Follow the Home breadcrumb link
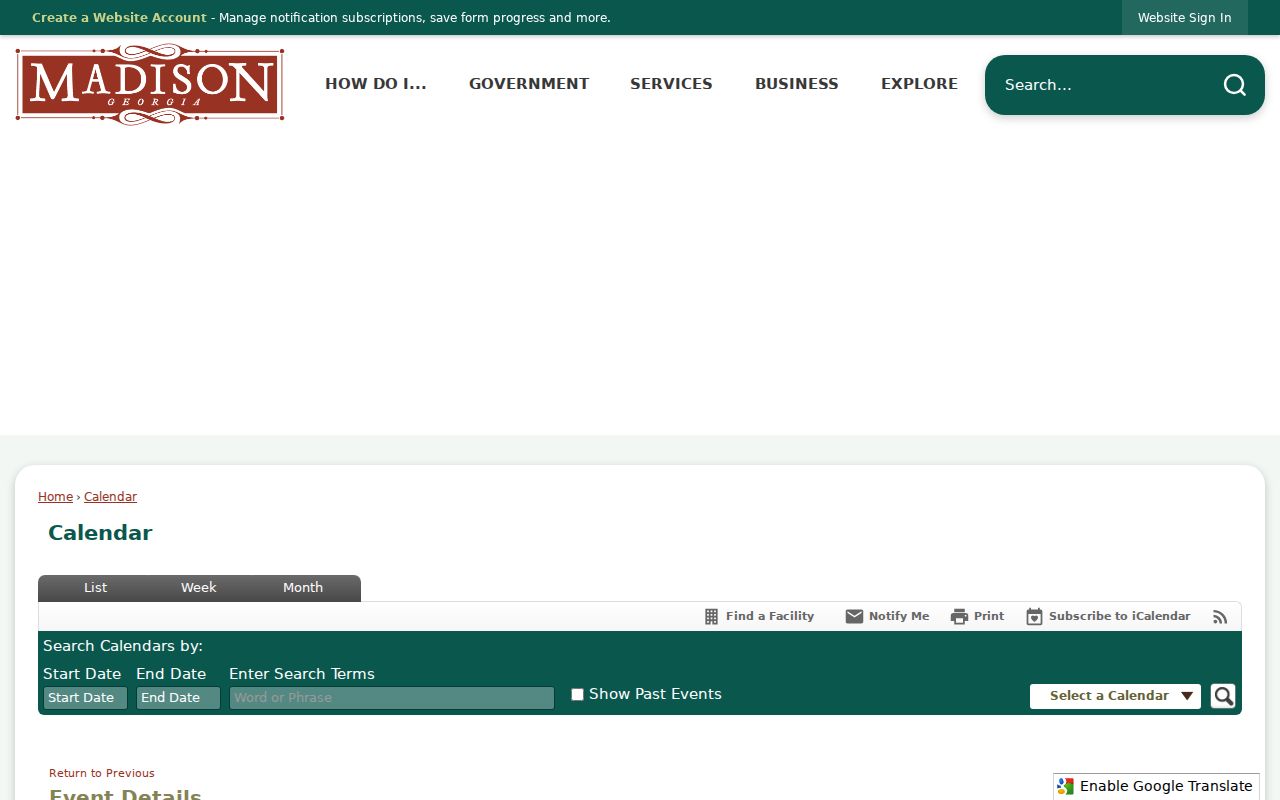The height and width of the screenshot is (800, 1280). [55, 497]
